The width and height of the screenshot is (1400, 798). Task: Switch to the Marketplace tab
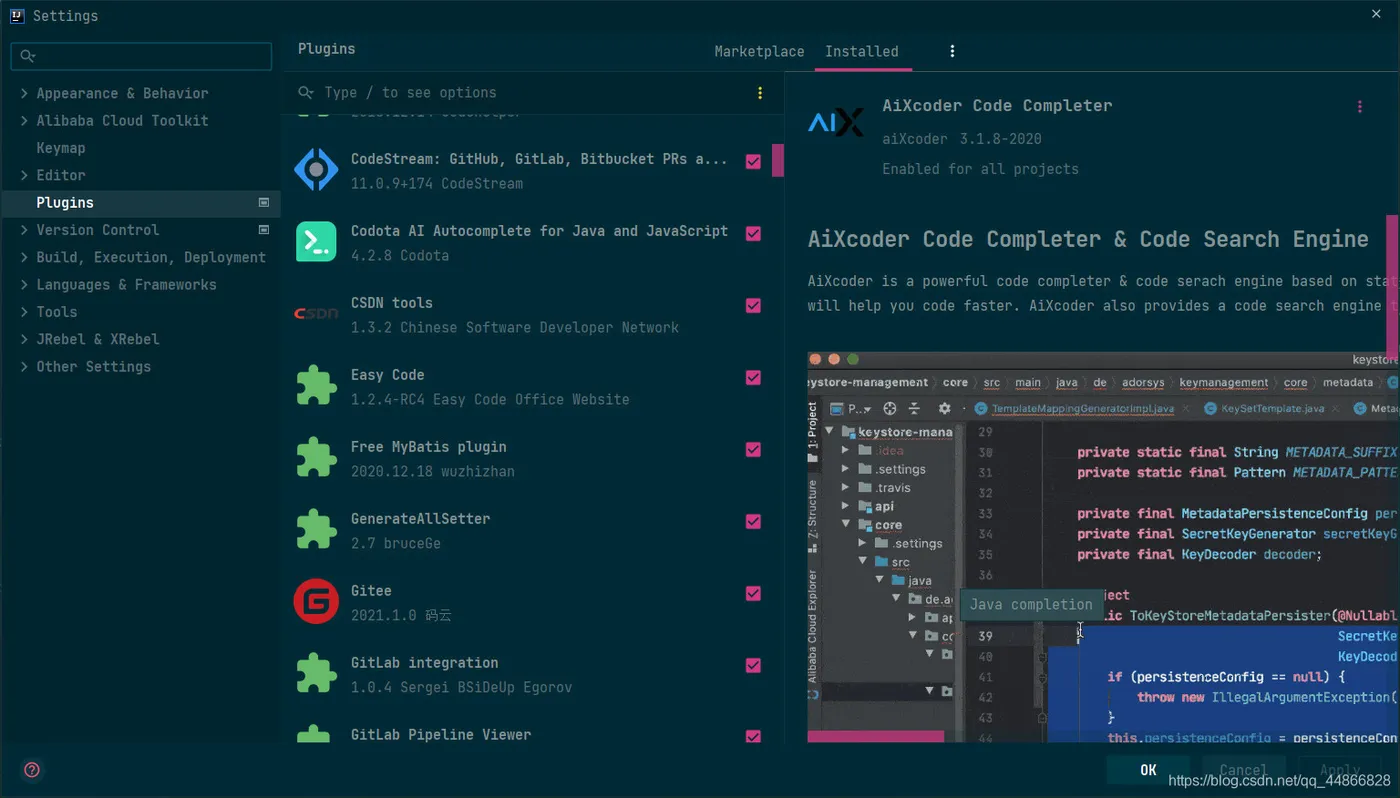pyautogui.click(x=759, y=51)
